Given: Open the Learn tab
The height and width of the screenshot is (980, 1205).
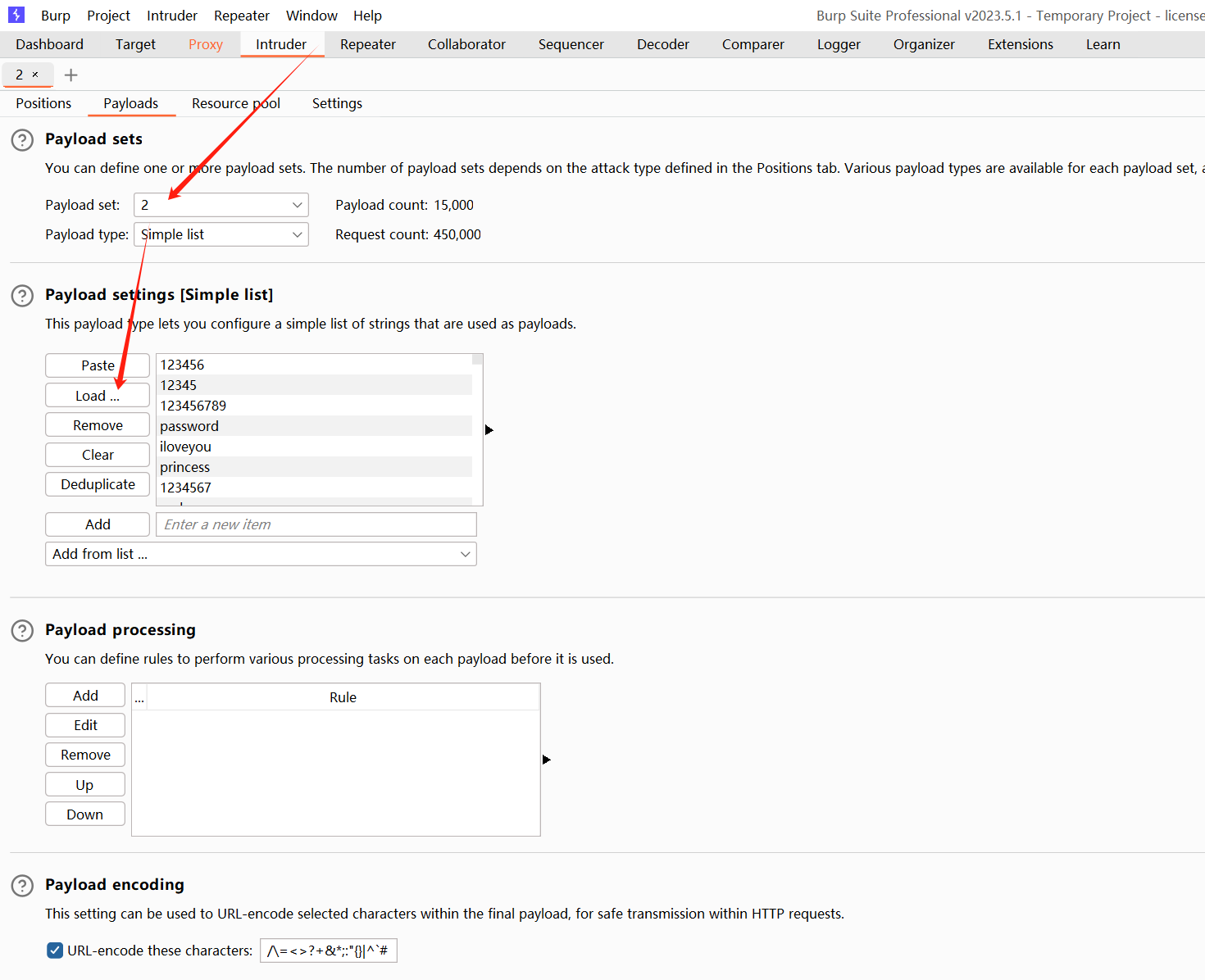Looking at the screenshot, I should tap(1103, 44).
